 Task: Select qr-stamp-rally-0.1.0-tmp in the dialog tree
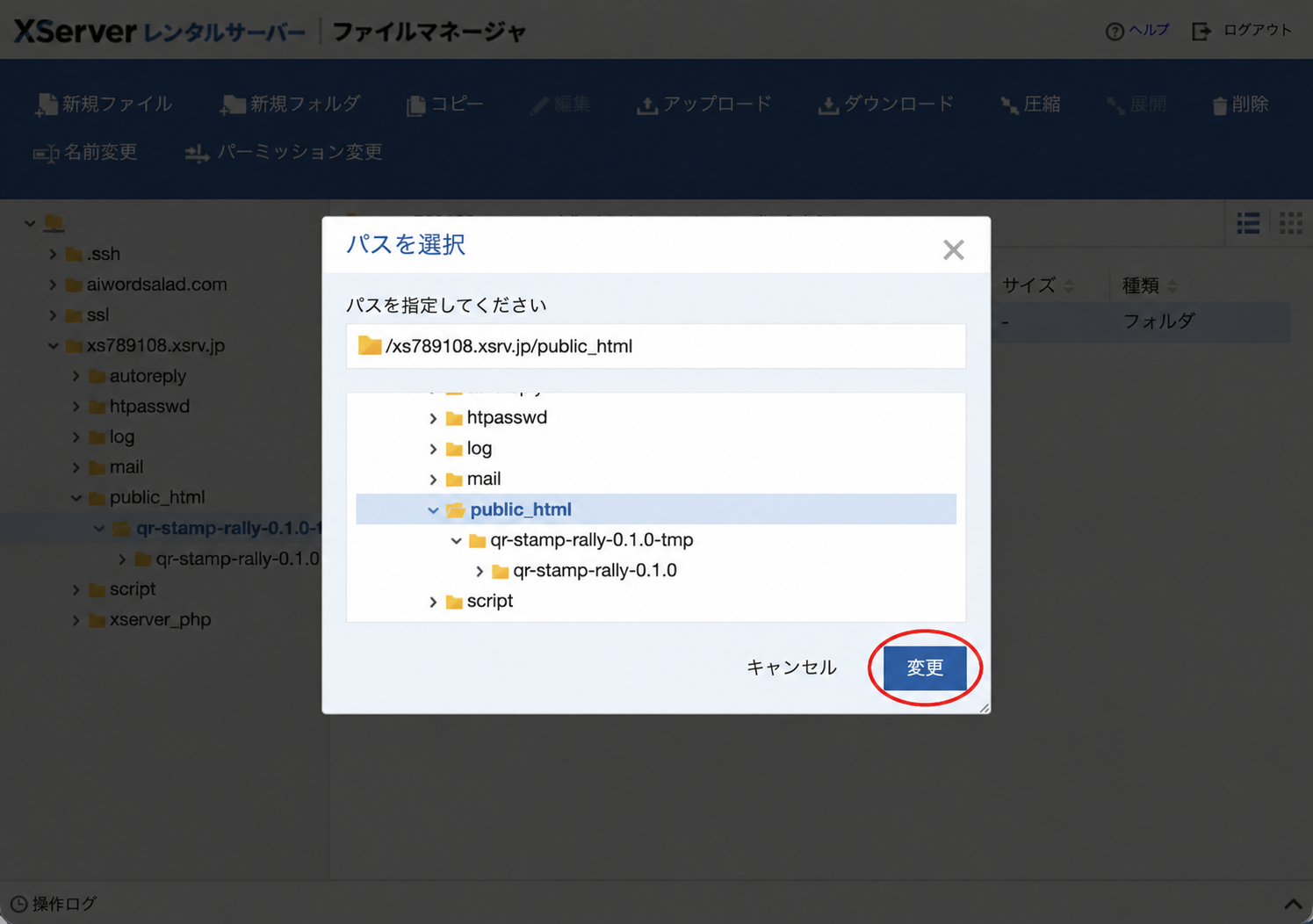[591, 540]
